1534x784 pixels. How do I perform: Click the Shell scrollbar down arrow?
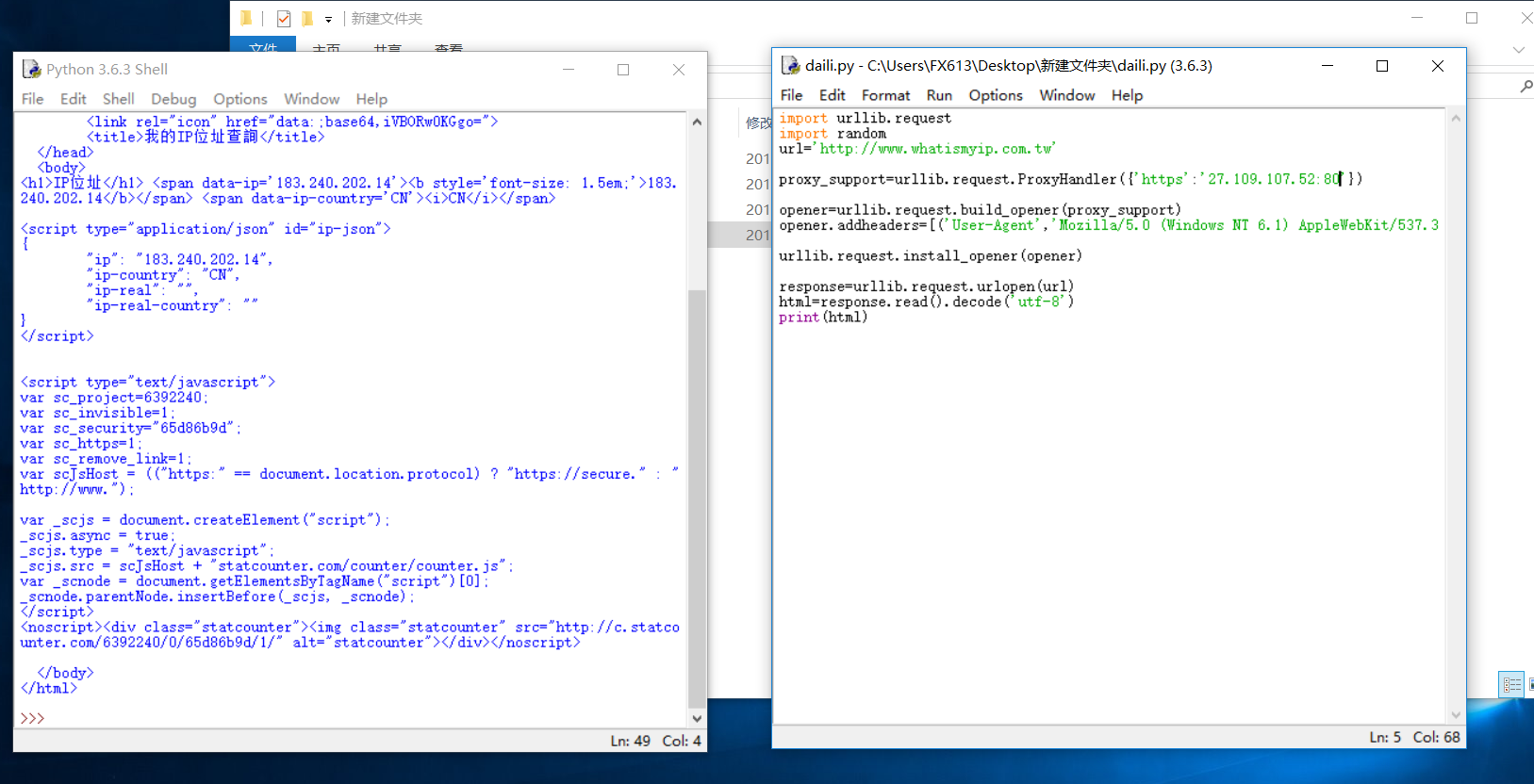tap(697, 718)
